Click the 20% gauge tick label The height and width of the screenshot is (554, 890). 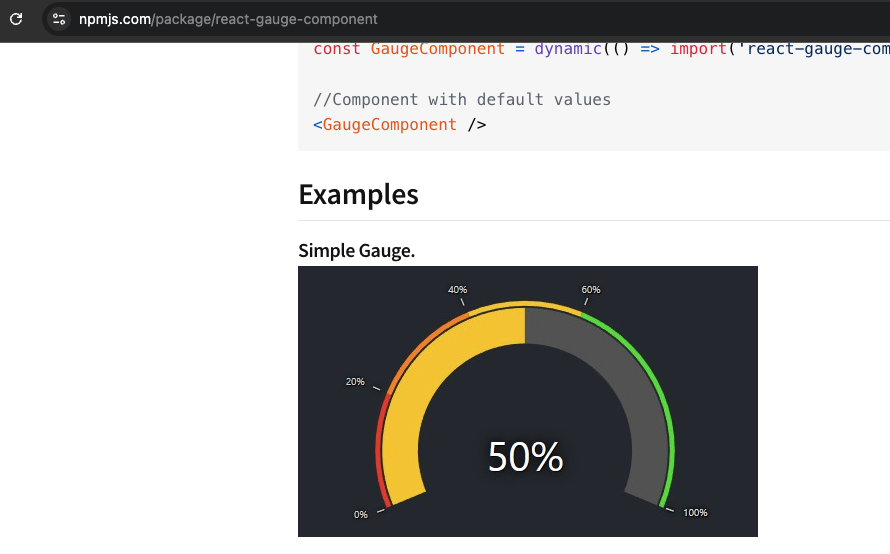point(355,381)
